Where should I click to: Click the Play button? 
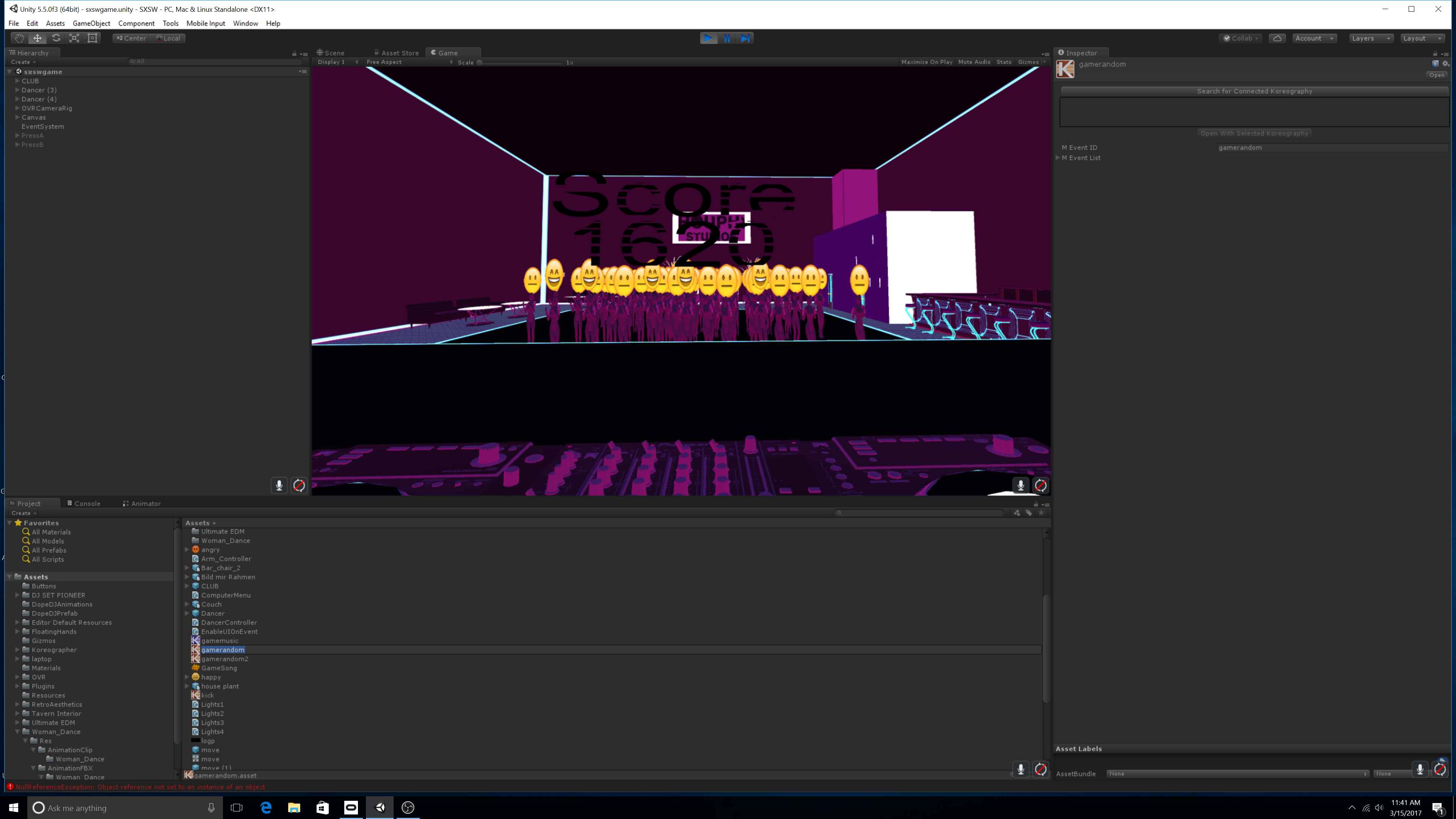point(708,38)
